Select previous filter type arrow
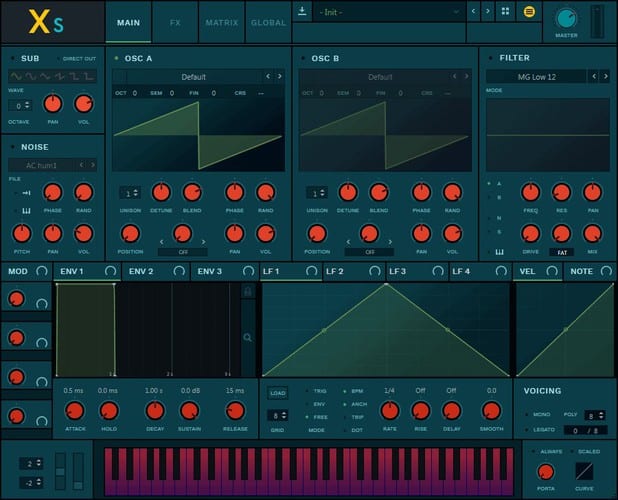The image size is (618, 500). pyautogui.click(x=594, y=76)
